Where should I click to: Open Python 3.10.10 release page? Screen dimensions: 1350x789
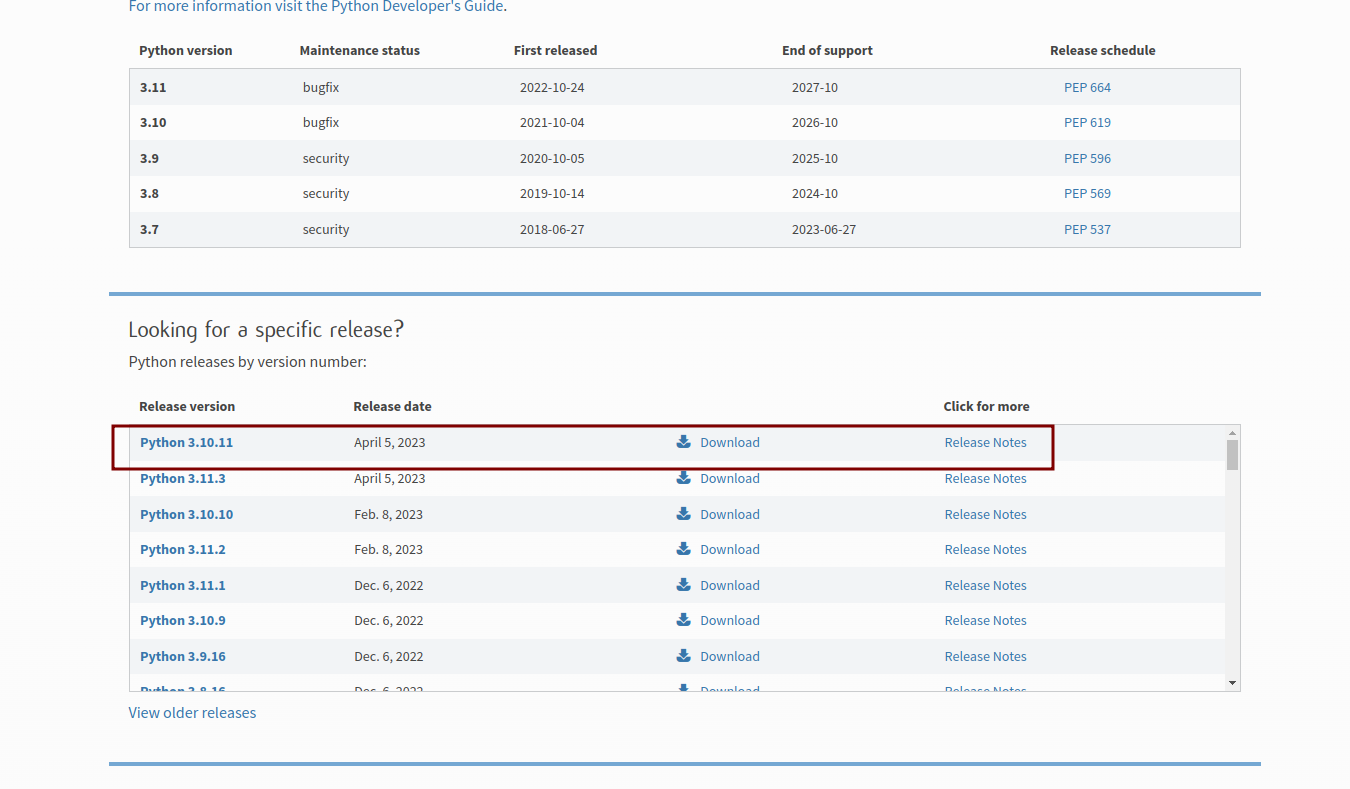(186, 514)
